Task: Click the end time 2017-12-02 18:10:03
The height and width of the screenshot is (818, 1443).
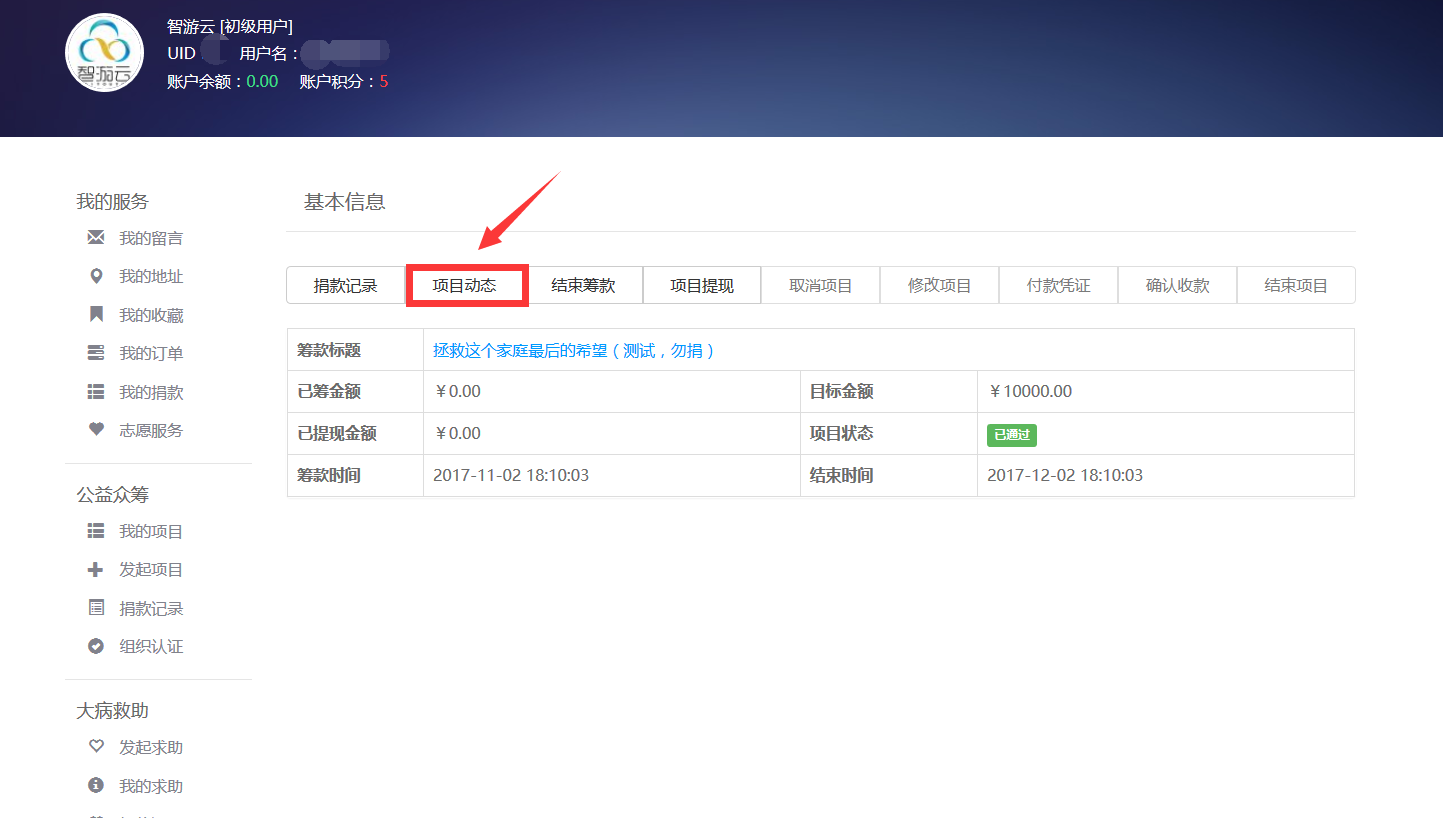Action: click(1065, 475)
